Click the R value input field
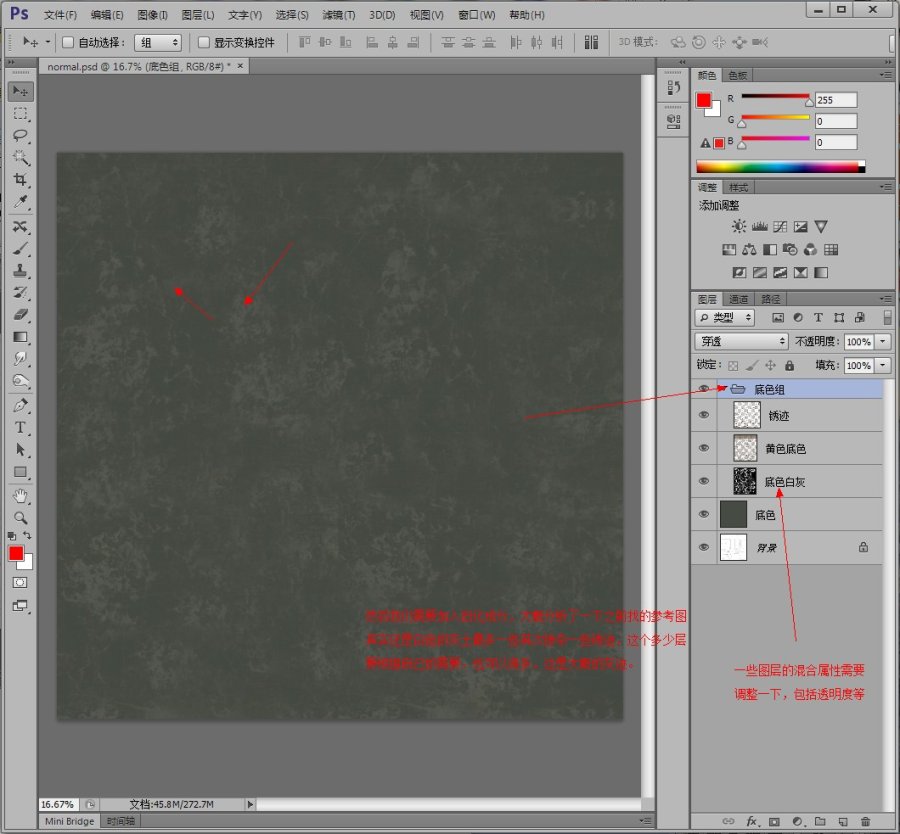This screenshot has height=834, width=900. point(836,100)
